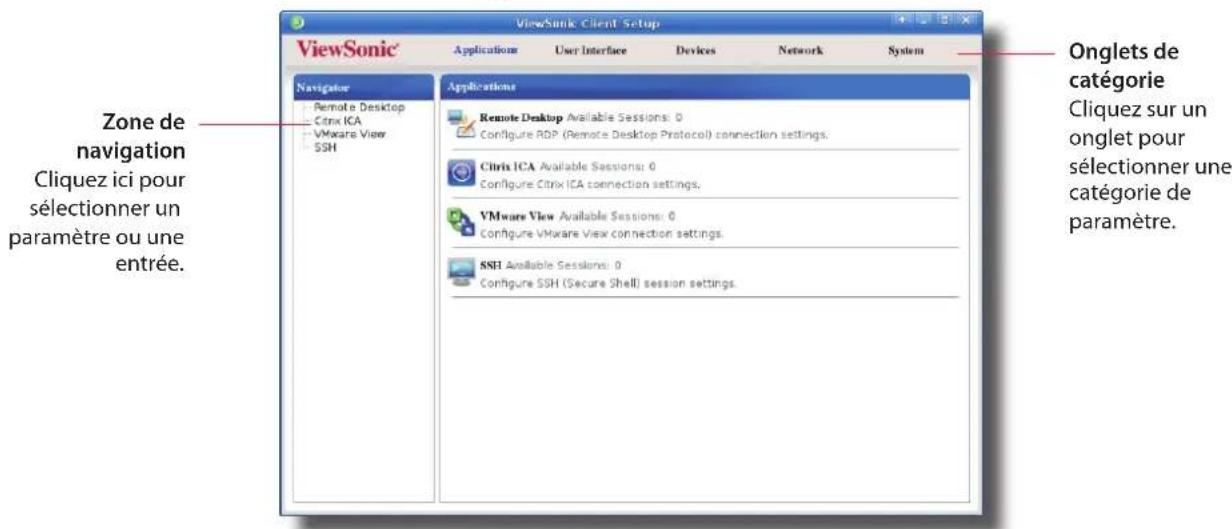Switch to the User Interface tab
The image size is (1232, 529).
coord(590,50)
